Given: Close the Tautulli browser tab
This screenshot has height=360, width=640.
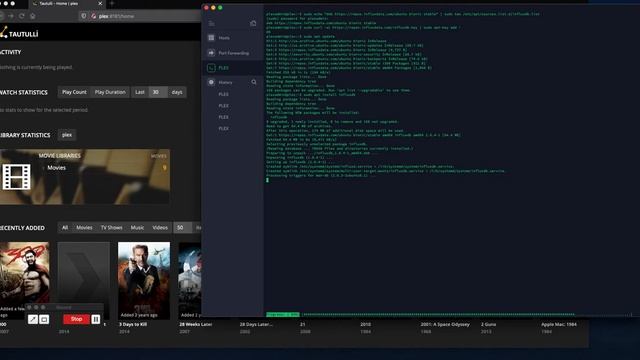Looking at the screenshot, I should tap(100, 3).
